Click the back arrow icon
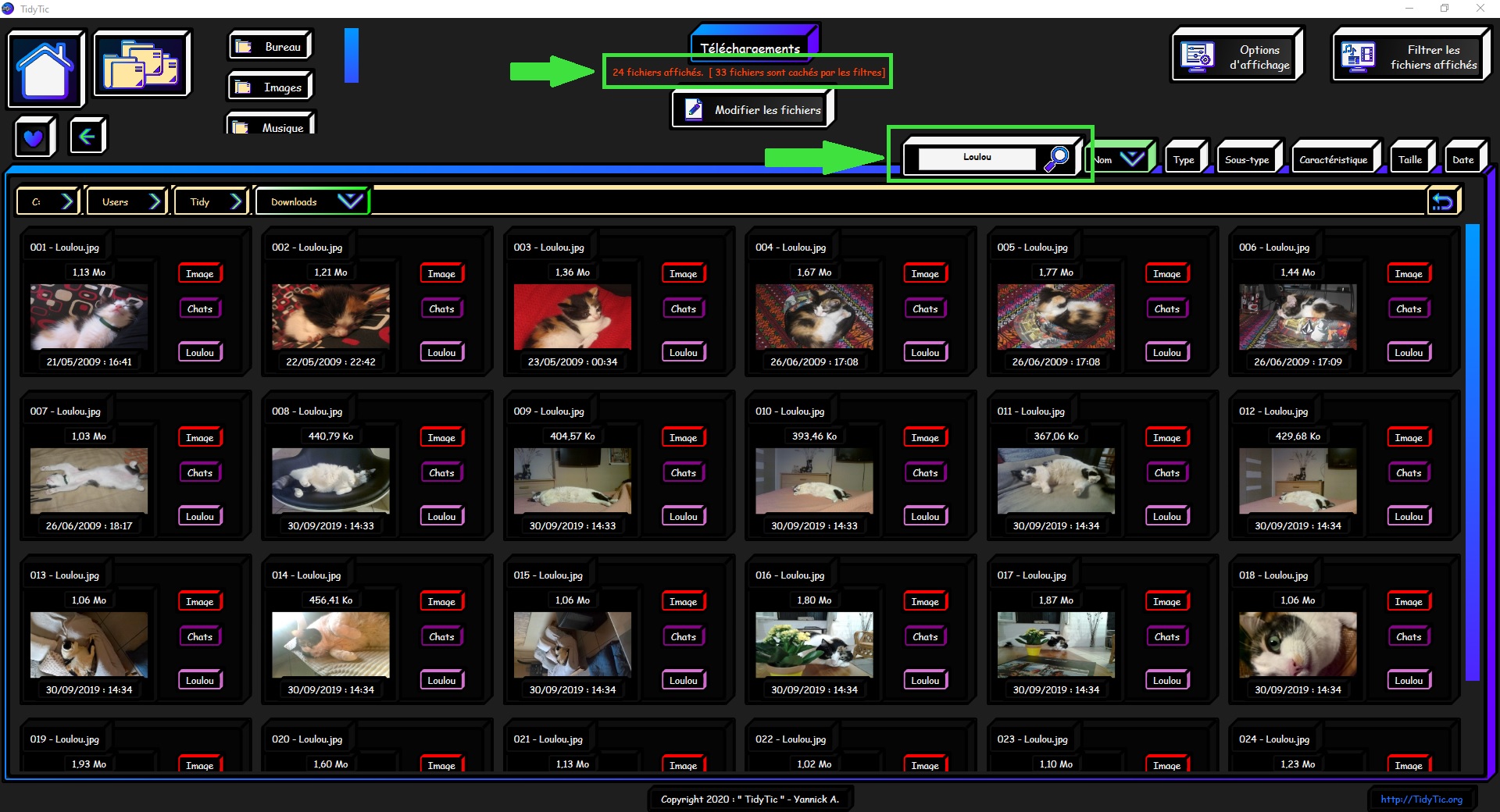 87,137
